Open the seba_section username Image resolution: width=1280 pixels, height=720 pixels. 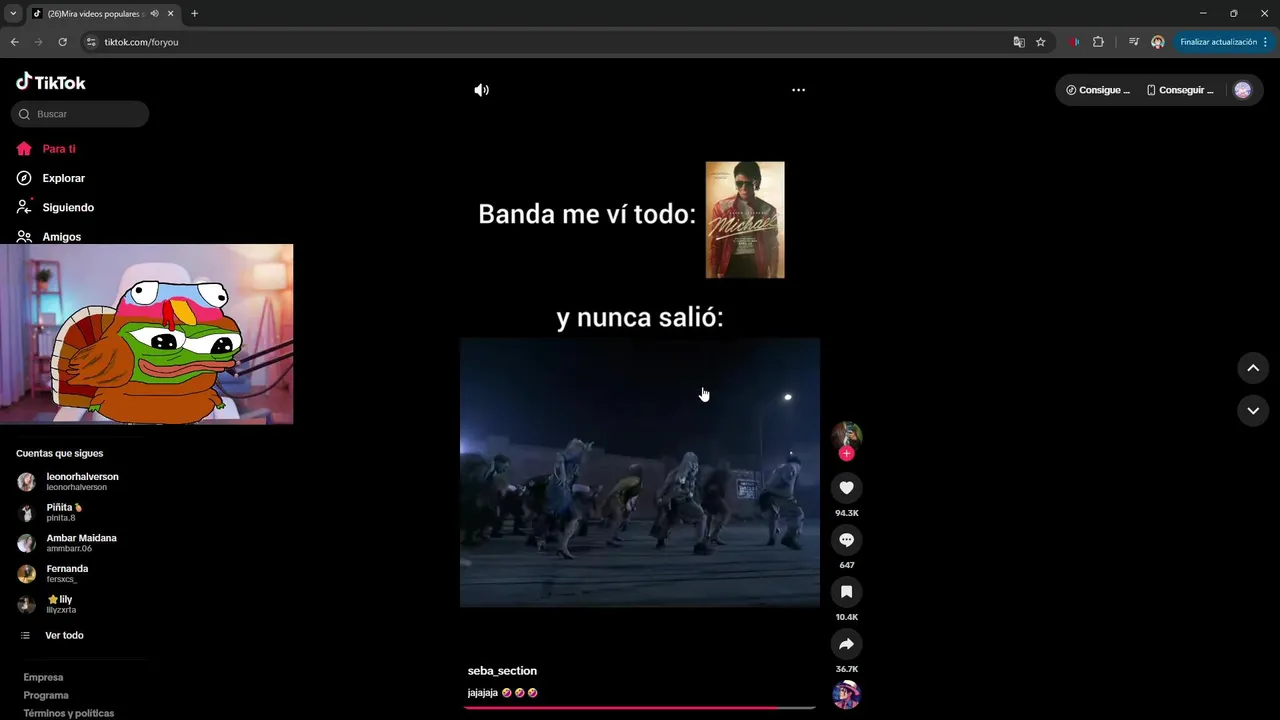[502, 671]
